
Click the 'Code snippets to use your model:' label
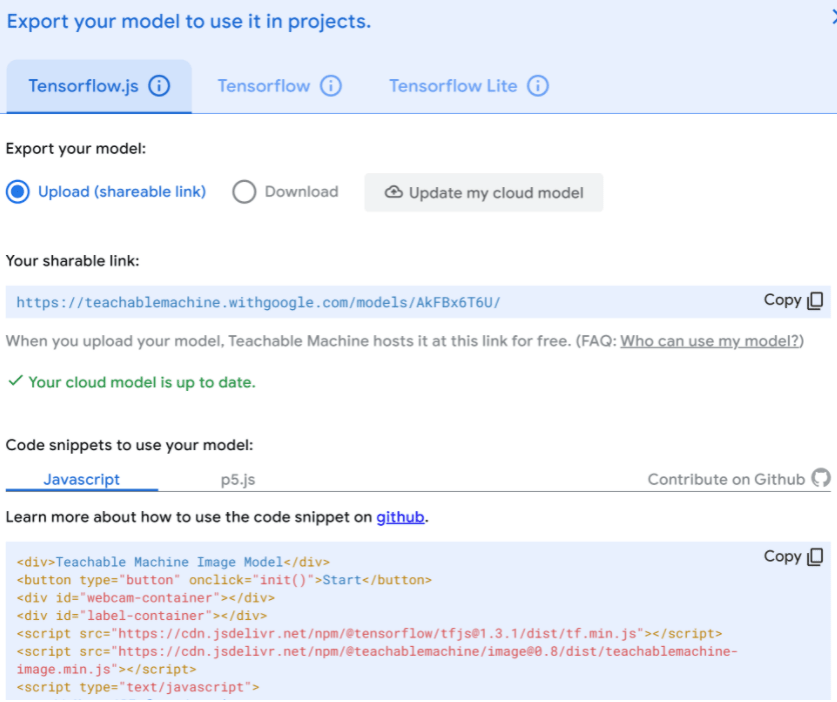[129, 445]
